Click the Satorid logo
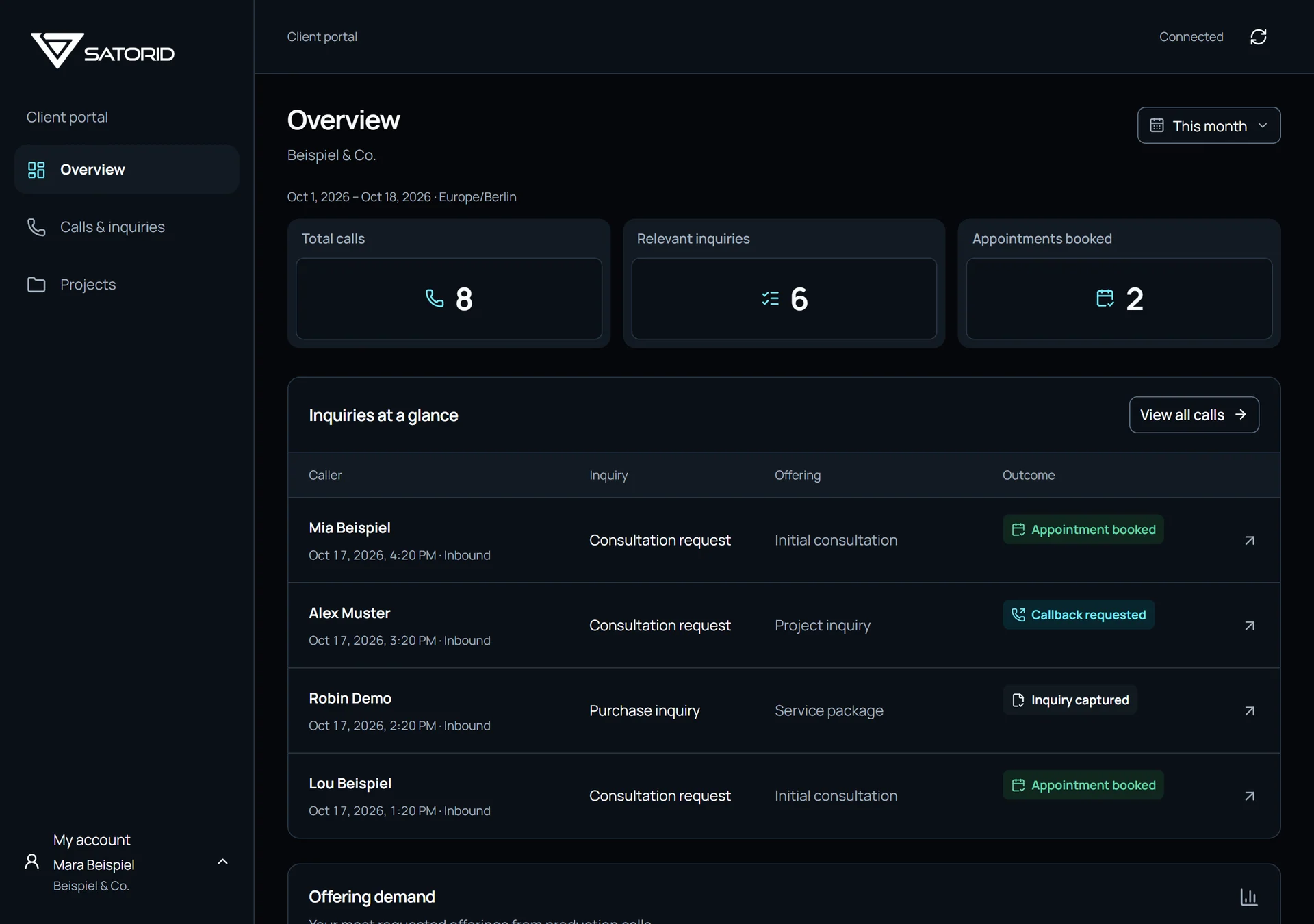 (x=103, y=51)
